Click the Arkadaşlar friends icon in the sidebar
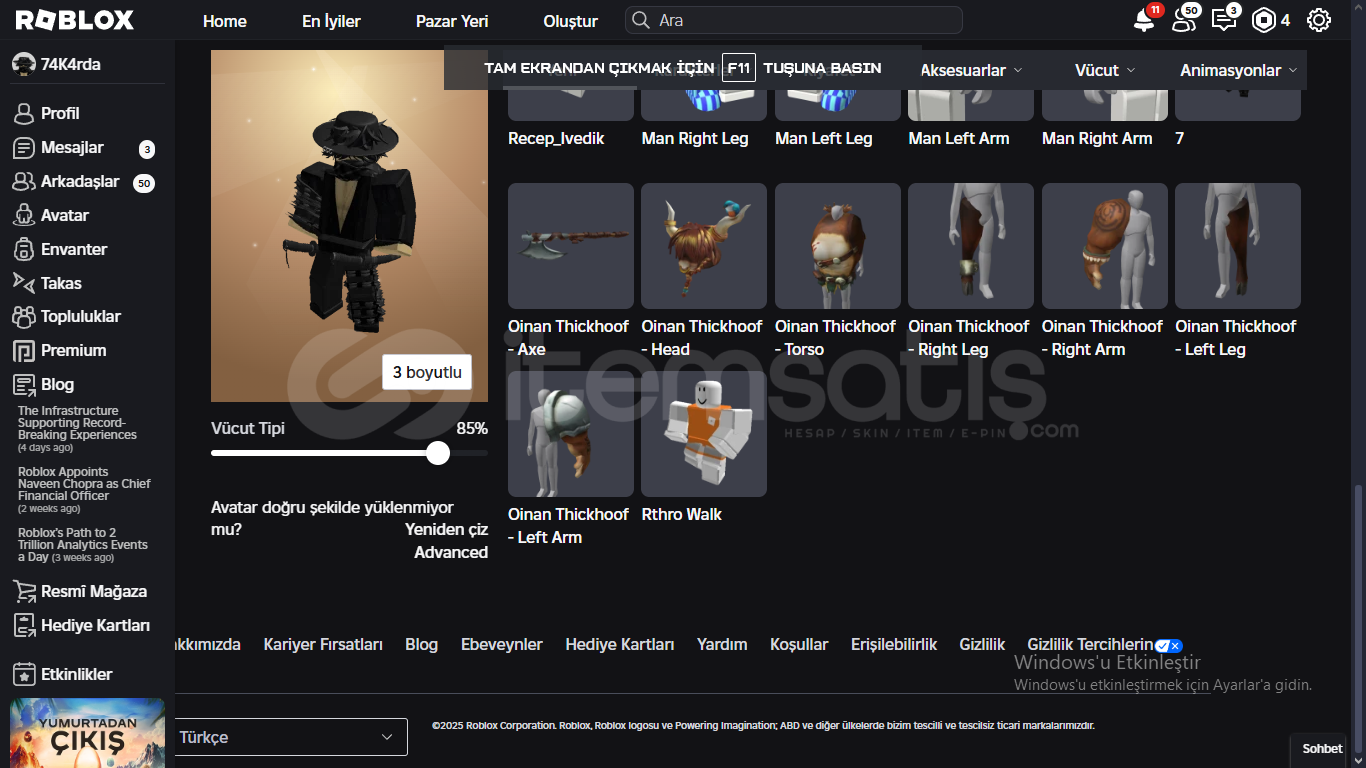This screenshot has height=768, width=1366. [x=23, y=182]
